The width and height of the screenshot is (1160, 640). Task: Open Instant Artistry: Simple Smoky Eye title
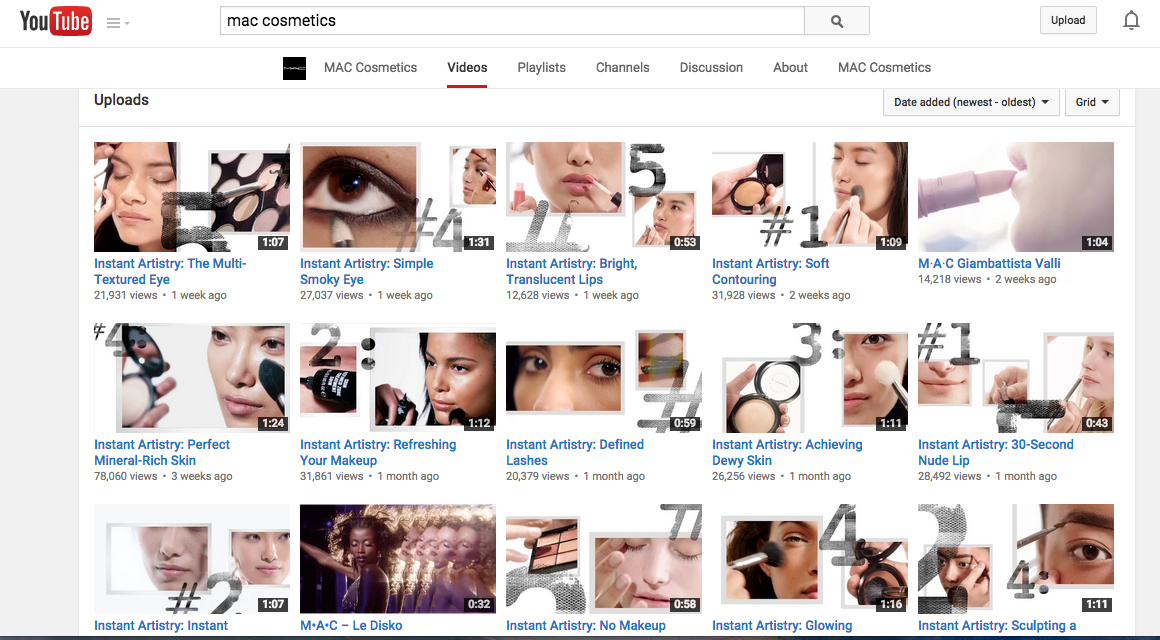(366, 272)
